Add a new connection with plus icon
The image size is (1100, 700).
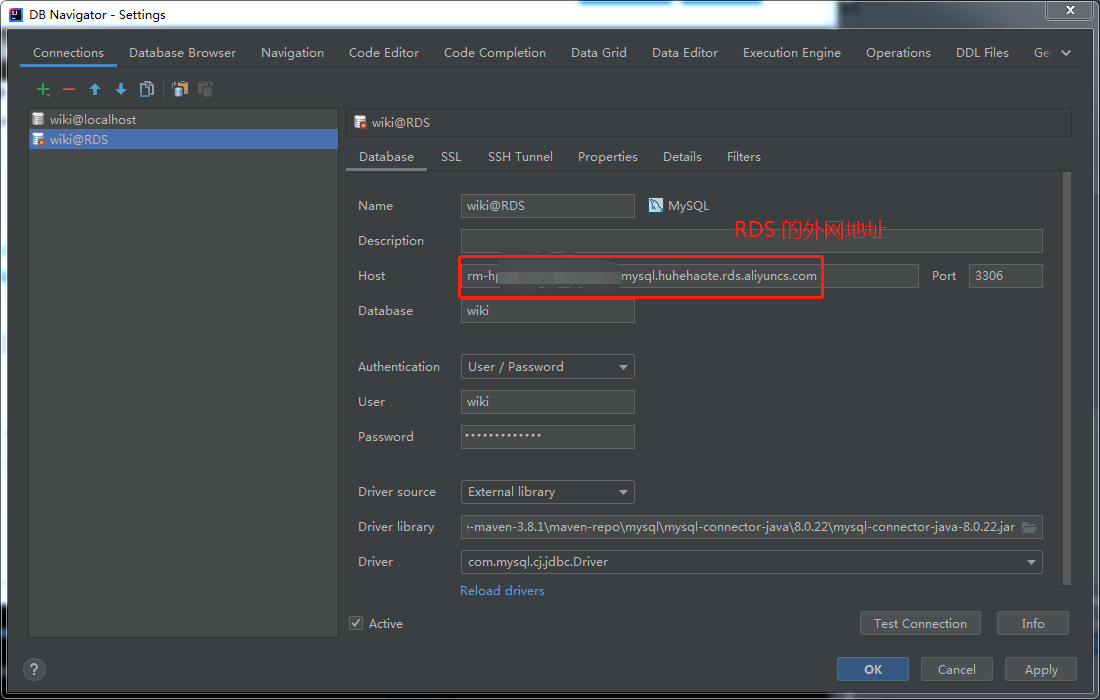click(43, 89)
